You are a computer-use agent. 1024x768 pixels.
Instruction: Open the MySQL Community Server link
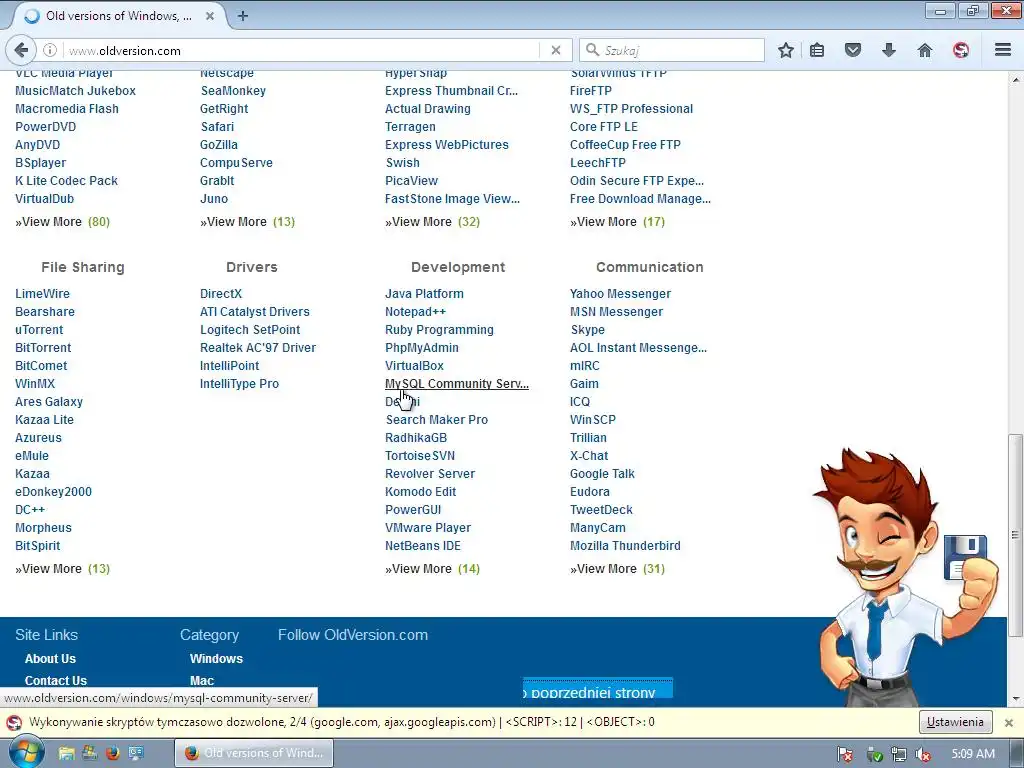click(x=456, y=384)
